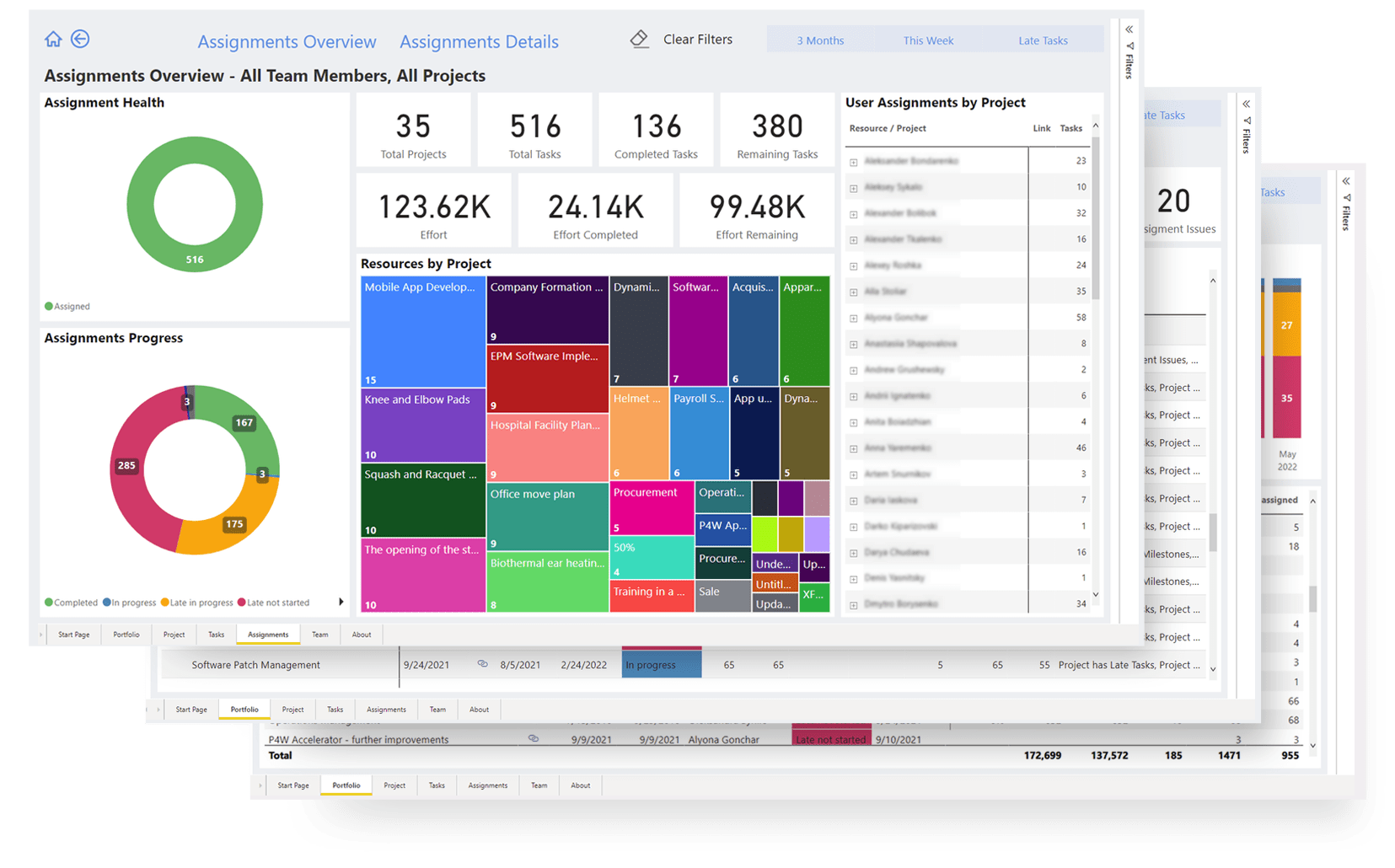Select Payroll treemap tile
The height and width of the screenshot is (868, 1395).
(699, 434)
